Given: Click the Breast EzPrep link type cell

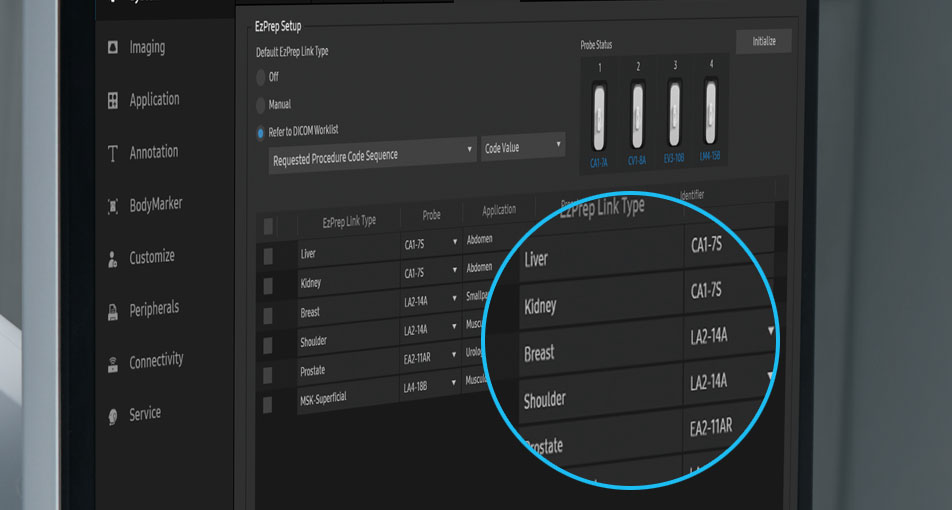Looking at the screenshot, I should (348, 312).
